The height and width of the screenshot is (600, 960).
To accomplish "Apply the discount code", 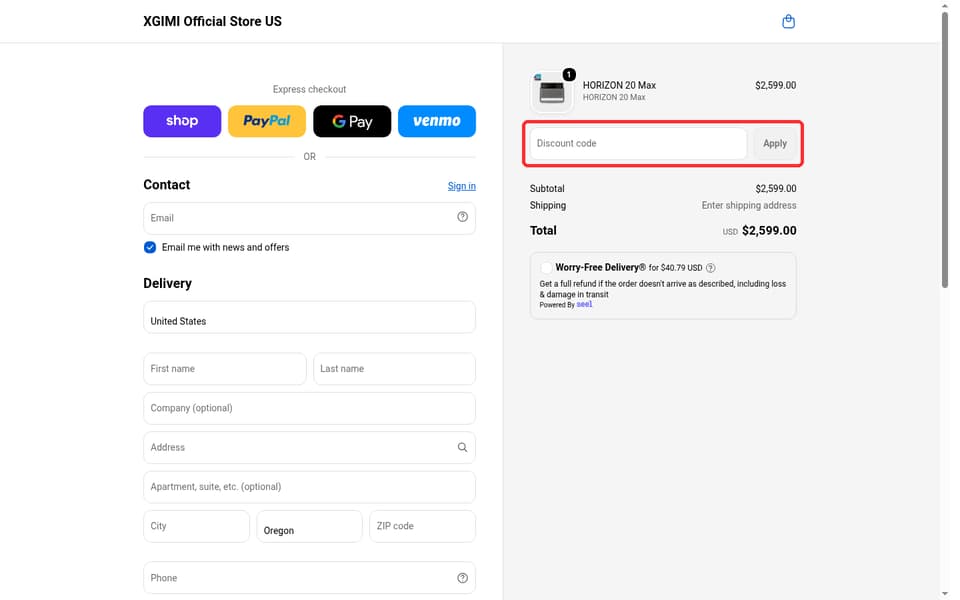I will click(774, 143).
